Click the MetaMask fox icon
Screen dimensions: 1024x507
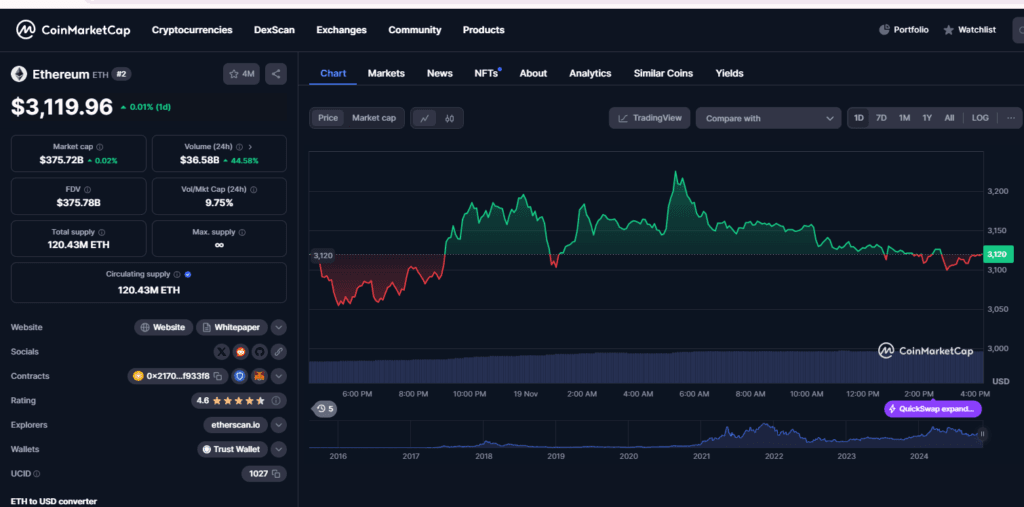coord(259,376)
